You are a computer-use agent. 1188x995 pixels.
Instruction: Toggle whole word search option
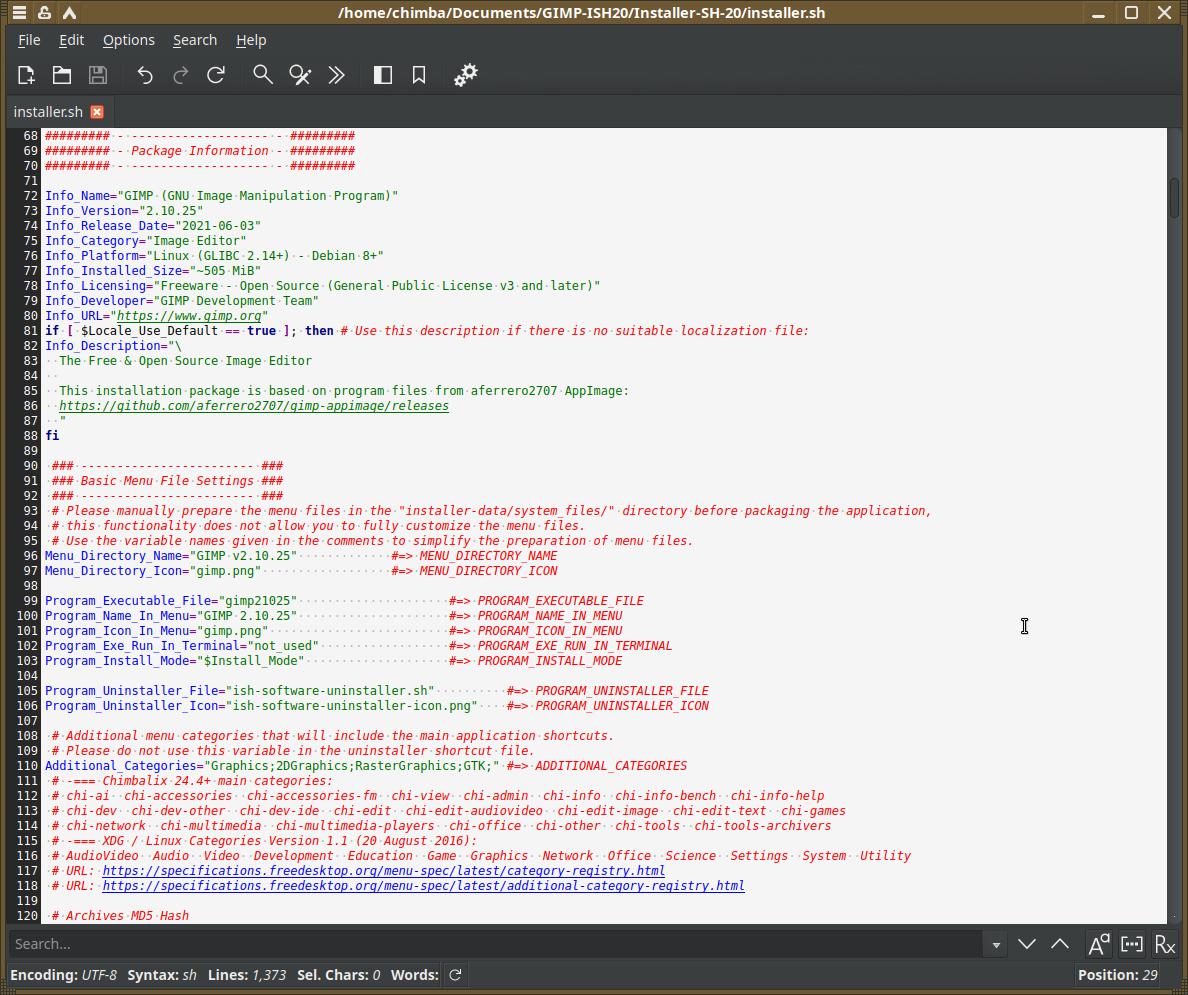[x=1131, y=944]
